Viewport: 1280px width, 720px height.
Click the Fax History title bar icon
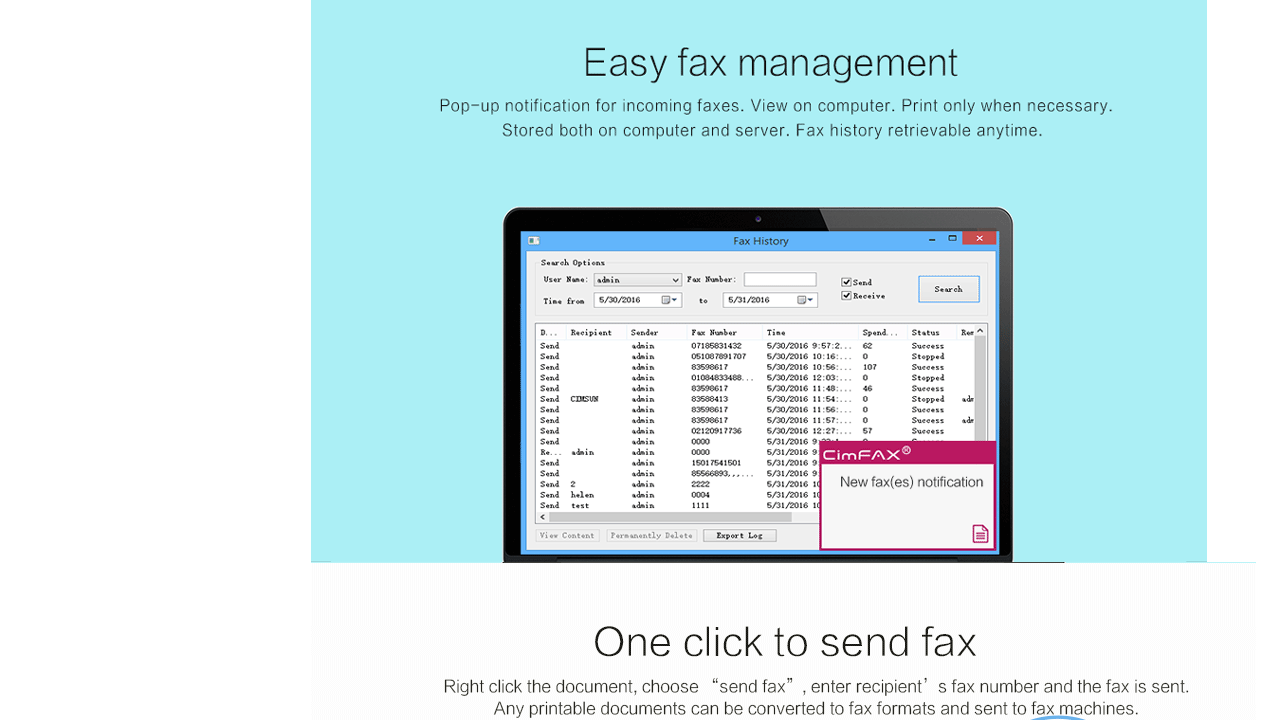point(532,240)
